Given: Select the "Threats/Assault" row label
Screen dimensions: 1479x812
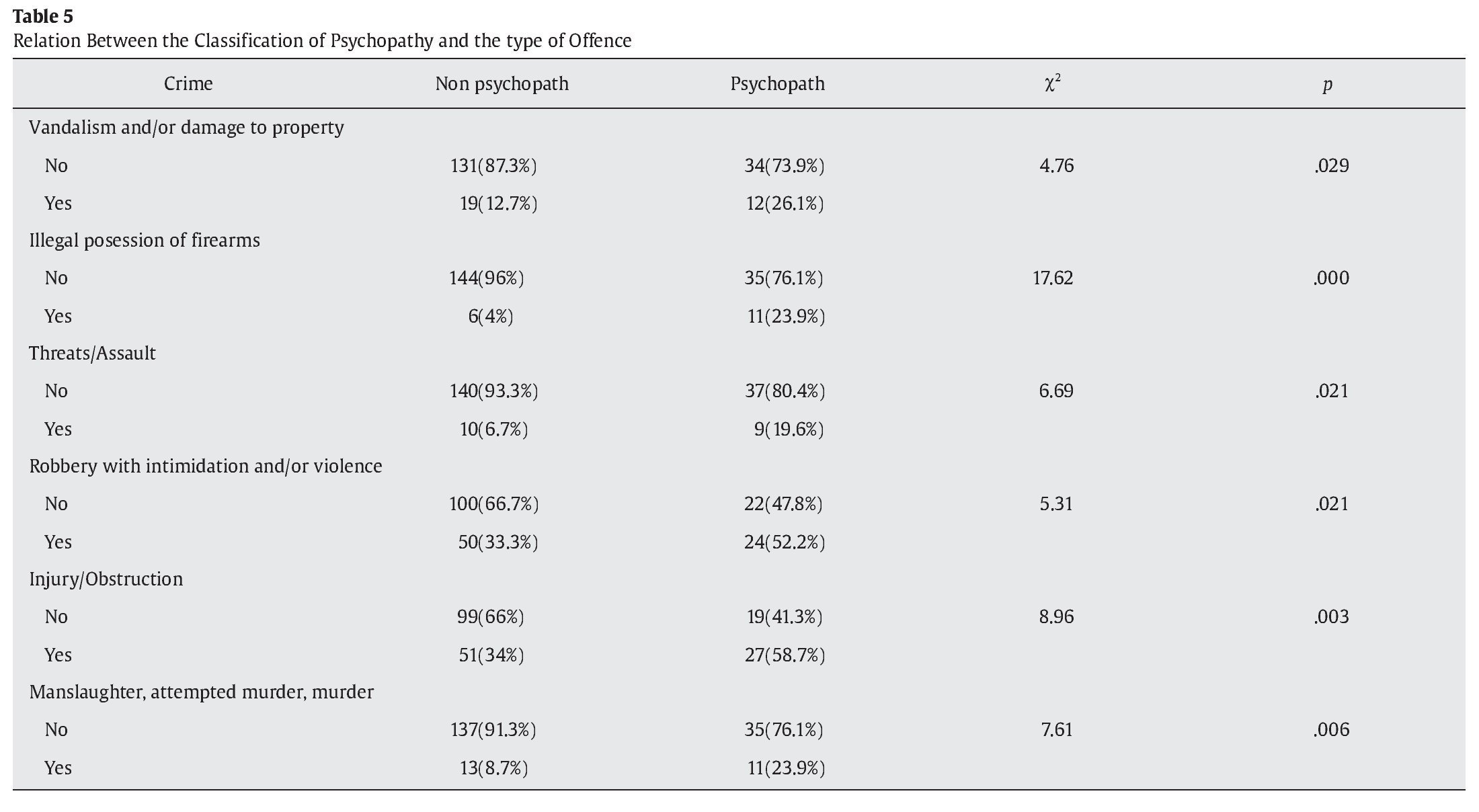Looking at the screenshot, I should click(92, 354).
